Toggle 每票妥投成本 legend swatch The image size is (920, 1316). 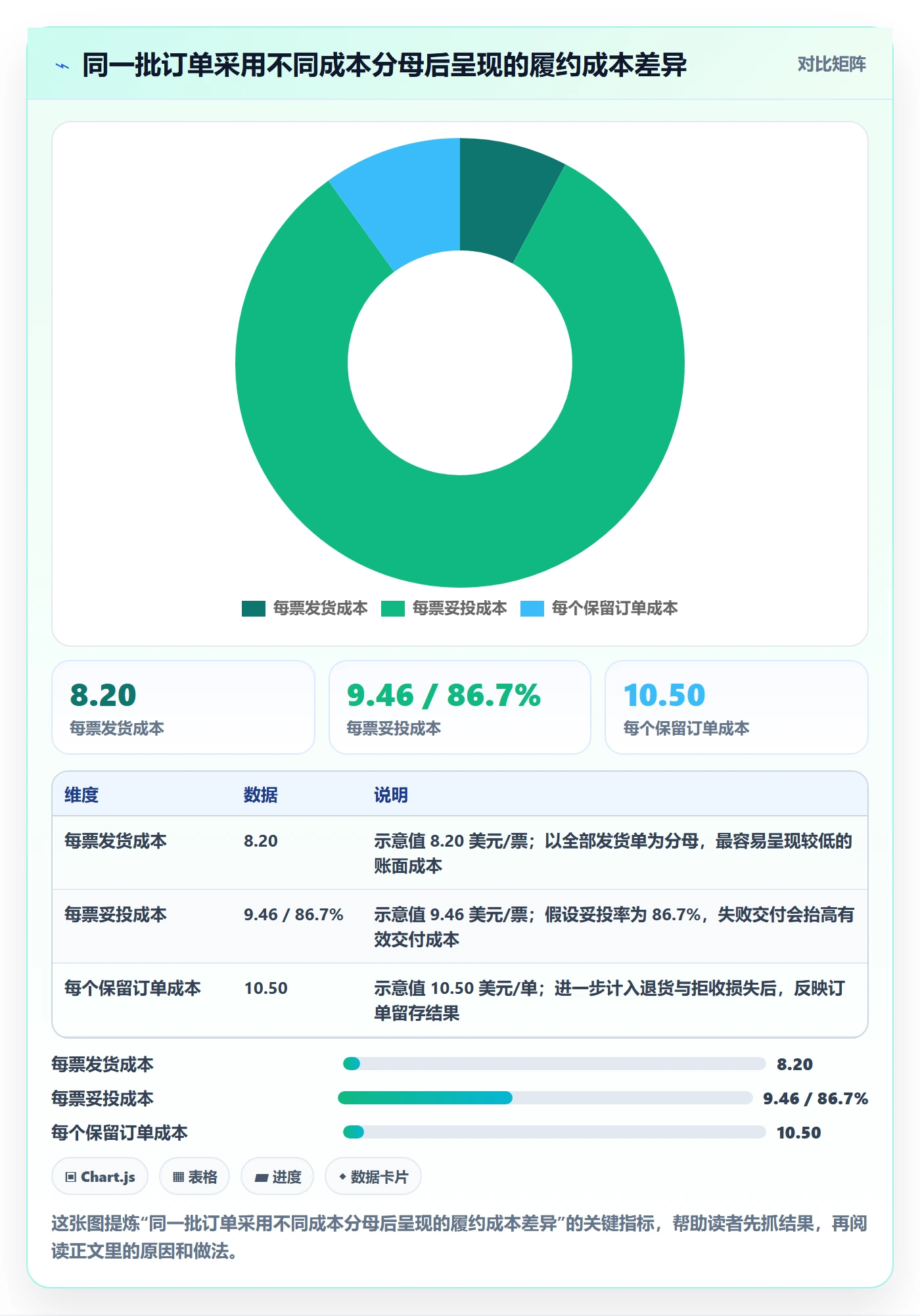393,609
